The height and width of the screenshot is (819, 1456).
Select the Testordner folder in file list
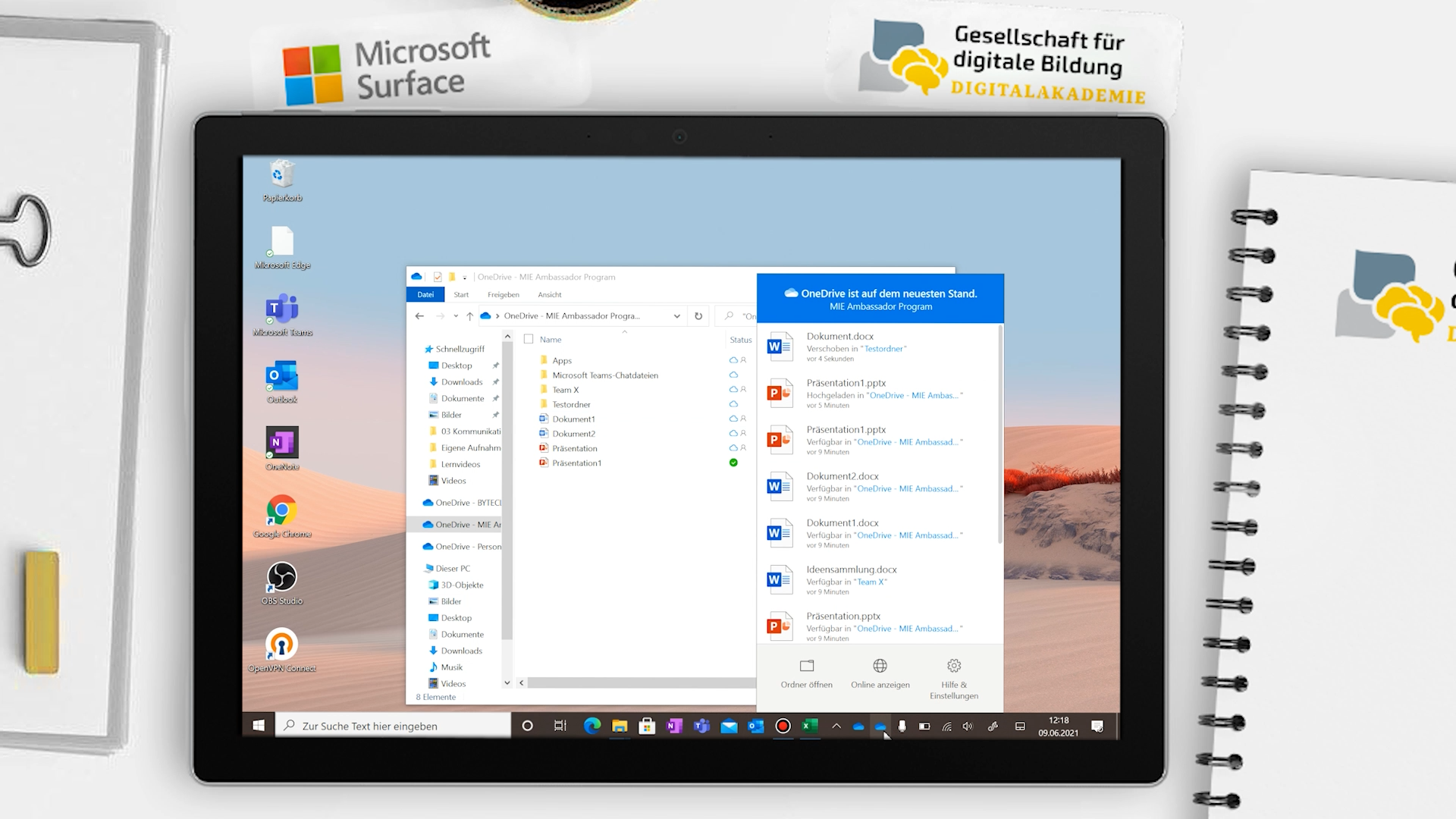point(571,404)
